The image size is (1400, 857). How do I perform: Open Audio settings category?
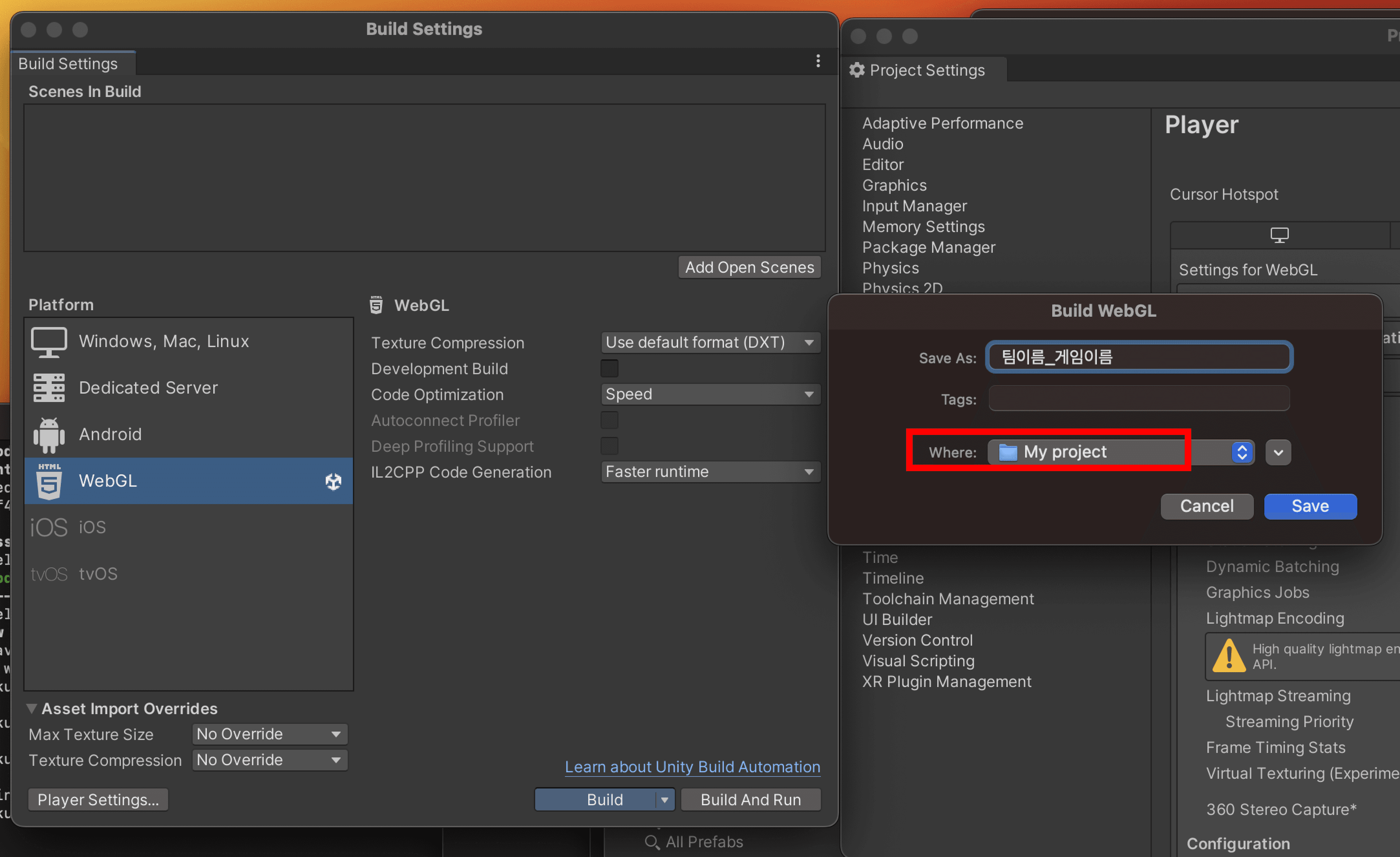(882, 144)
